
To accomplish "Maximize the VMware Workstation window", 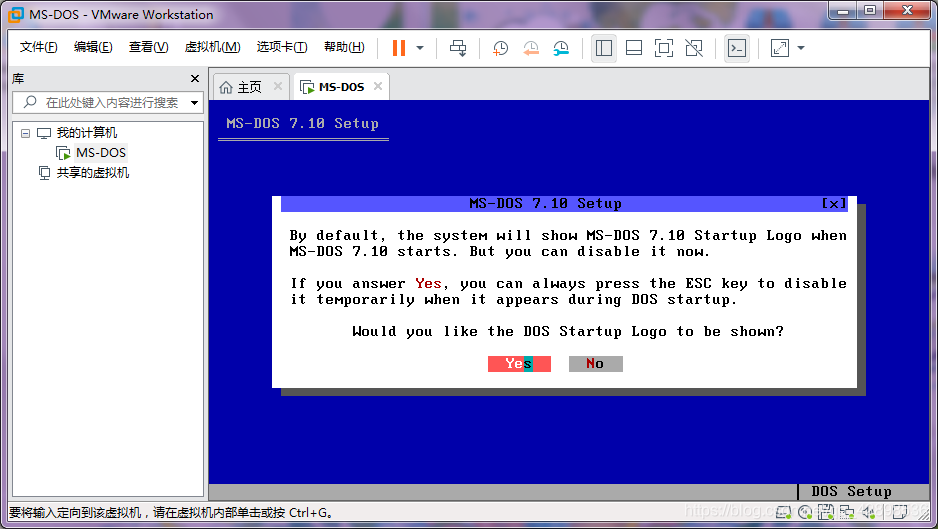I will click(870, 10).
